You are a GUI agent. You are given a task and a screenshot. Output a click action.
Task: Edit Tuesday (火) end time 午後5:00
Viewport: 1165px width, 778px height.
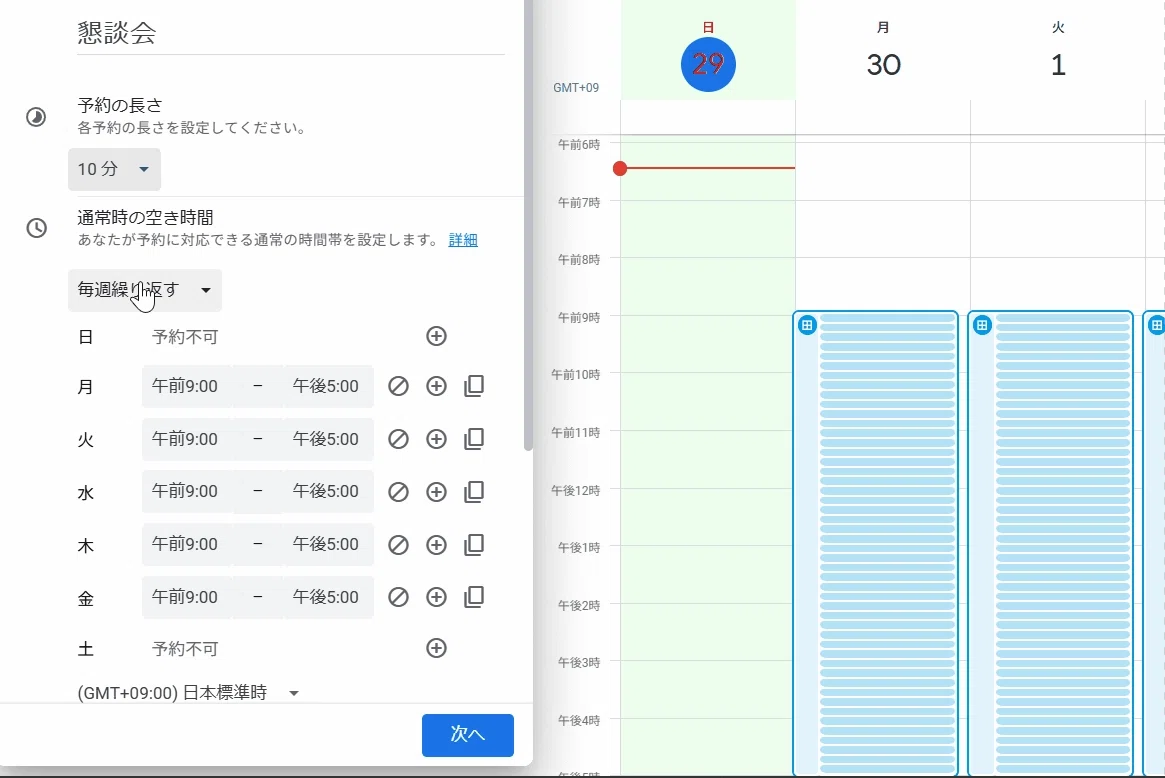pos(327,439)
